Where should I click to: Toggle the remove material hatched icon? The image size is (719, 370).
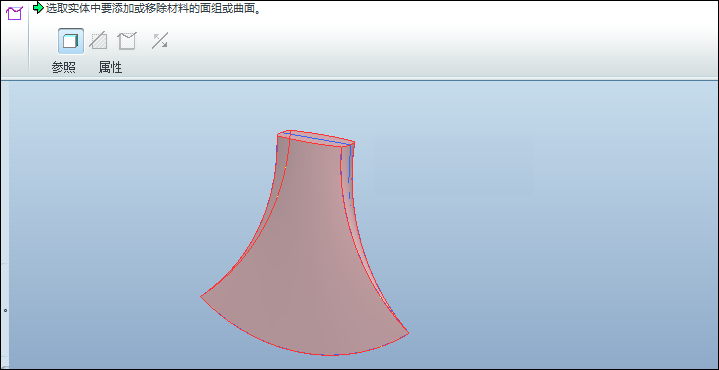[98, 41]
